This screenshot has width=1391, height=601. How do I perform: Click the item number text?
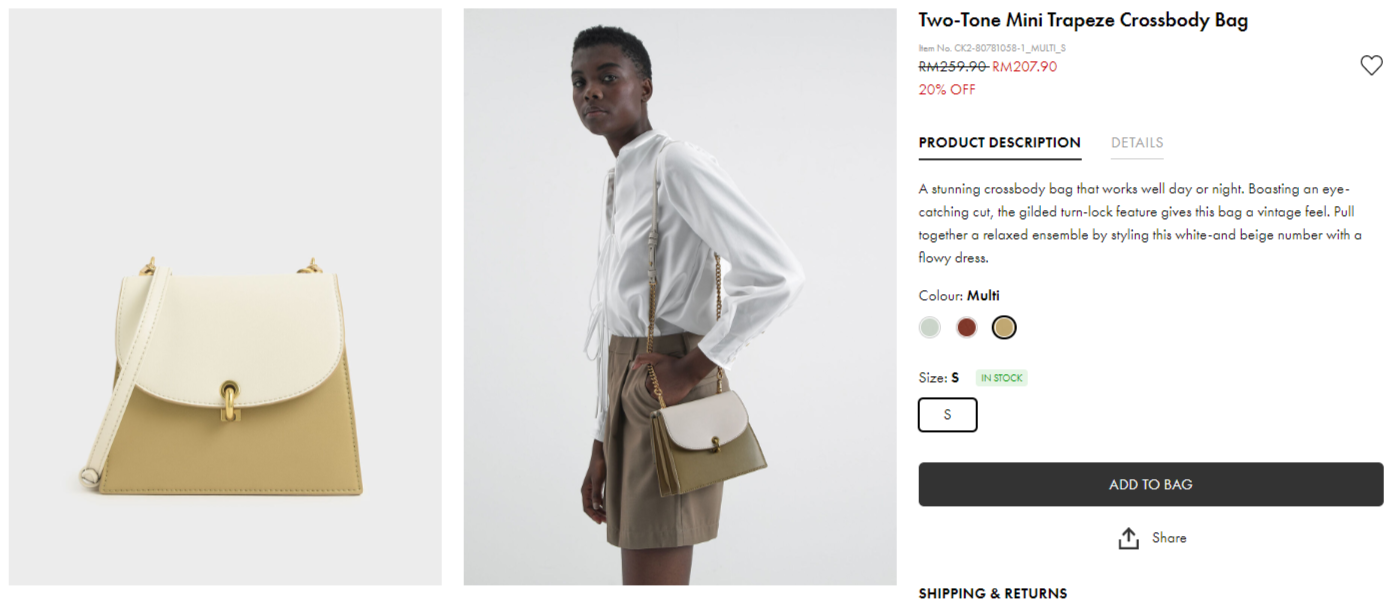(992, 47)
